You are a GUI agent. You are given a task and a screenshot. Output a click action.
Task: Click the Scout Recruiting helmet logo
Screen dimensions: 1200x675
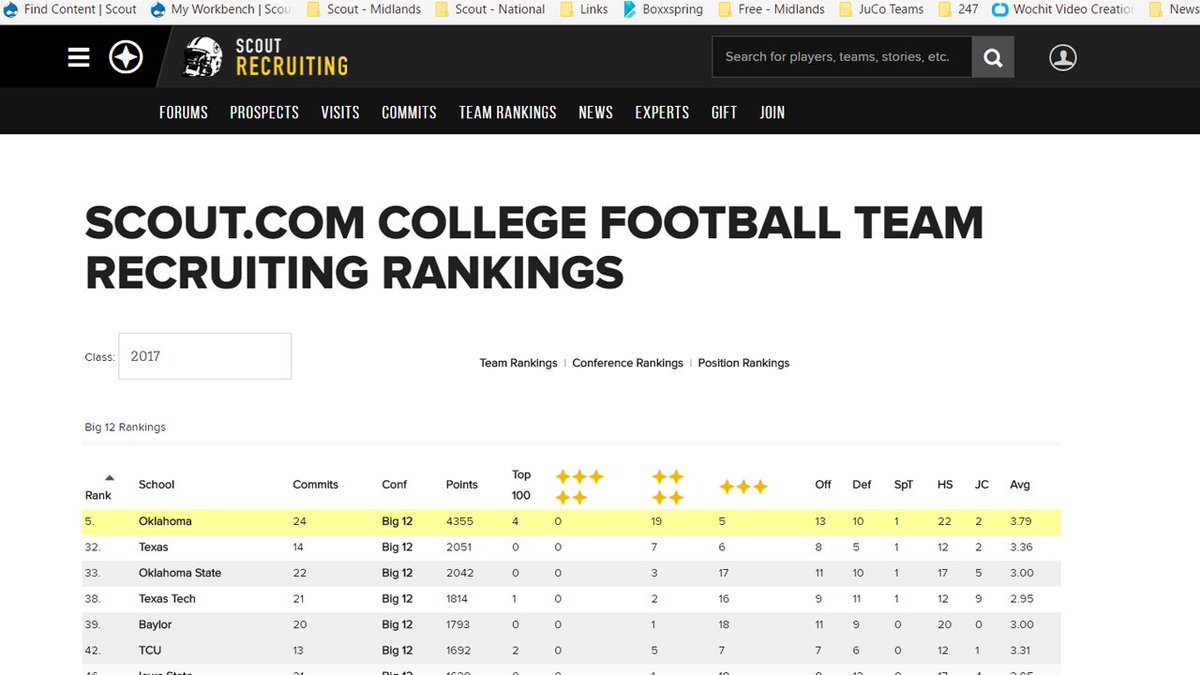(266, 57)
